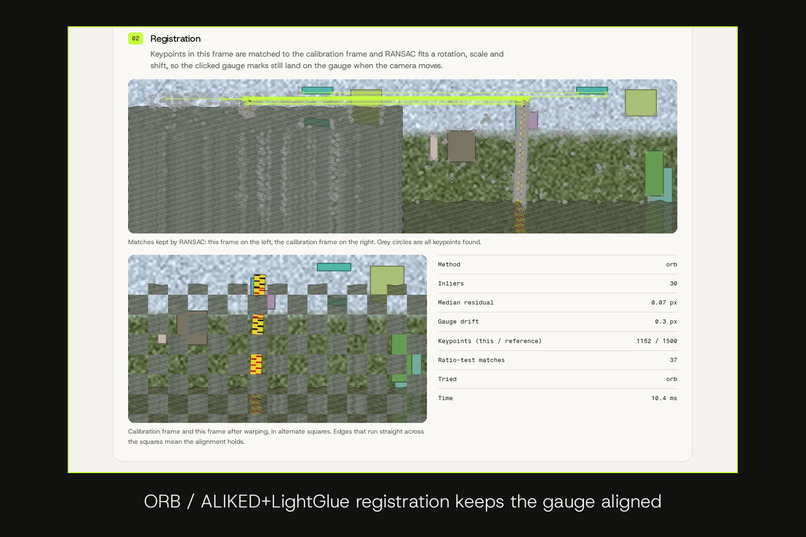Image resolution: width=806 pixels, height=537 pixels.
Task: Click the green 02 step badge
Action: click(135, 39)
